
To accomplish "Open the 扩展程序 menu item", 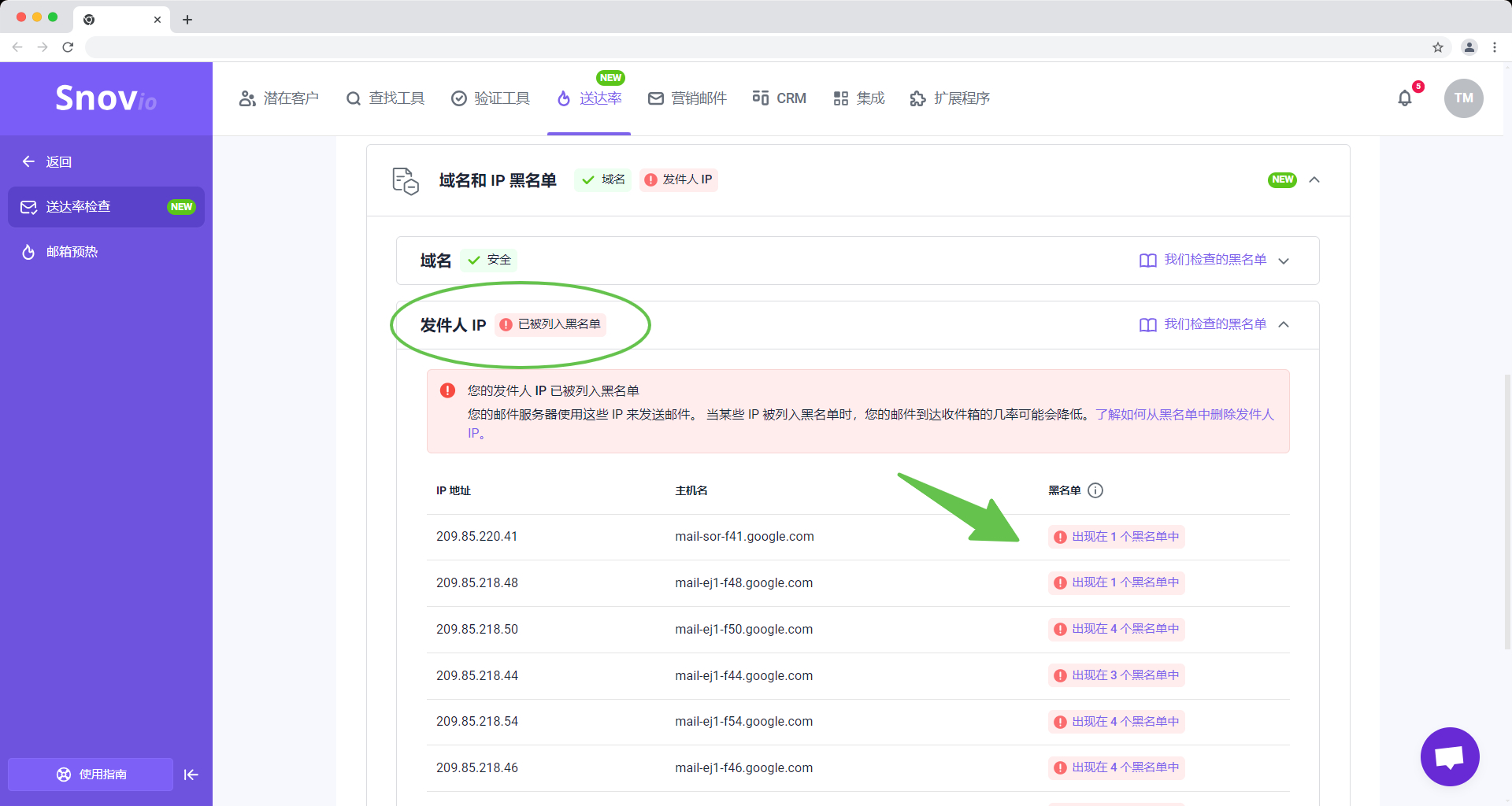I will (950, 98).
